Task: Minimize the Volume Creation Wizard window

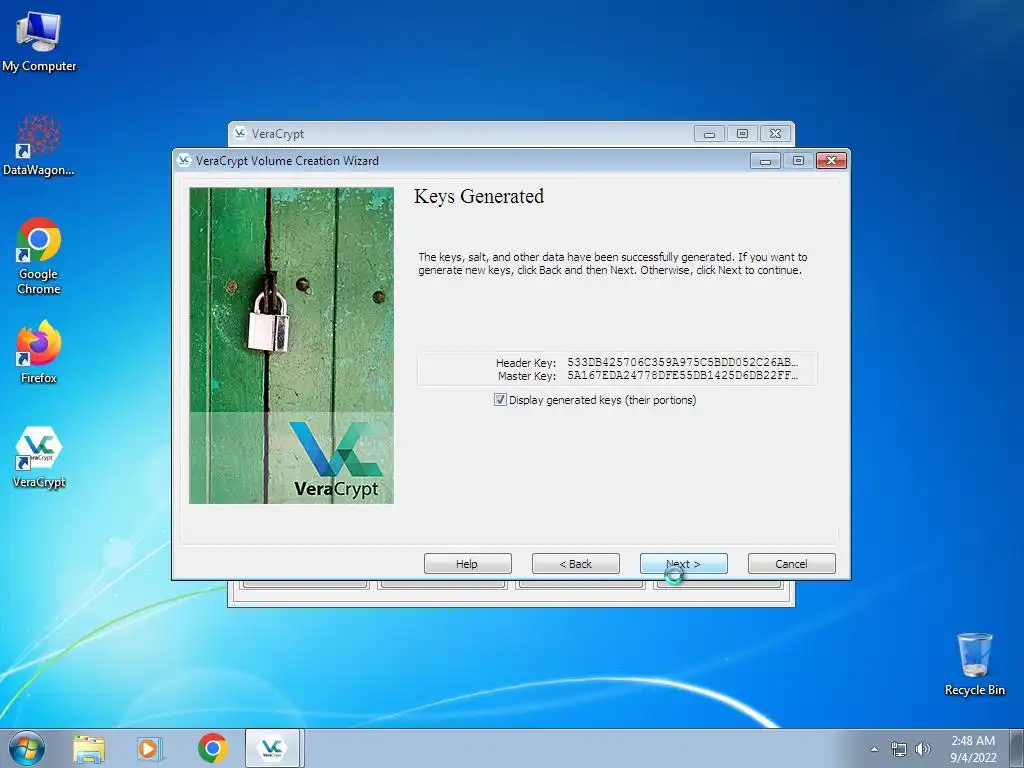Action: (x=765, y=161)
